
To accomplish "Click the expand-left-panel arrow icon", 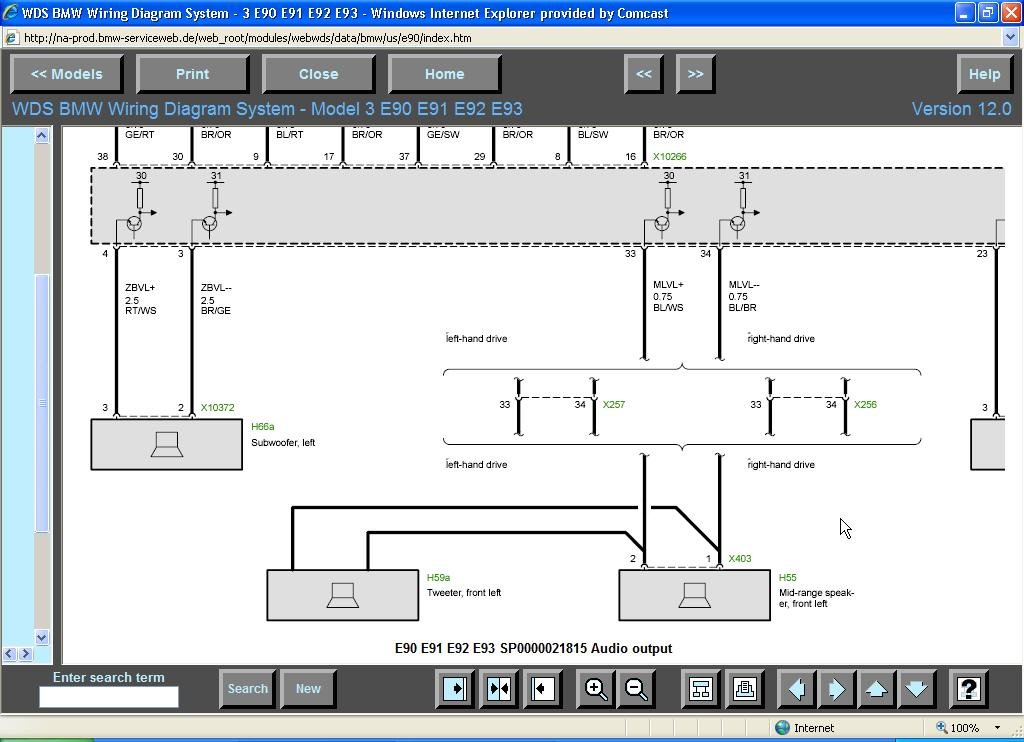I will pyautogui.click(x=455, y=688).
